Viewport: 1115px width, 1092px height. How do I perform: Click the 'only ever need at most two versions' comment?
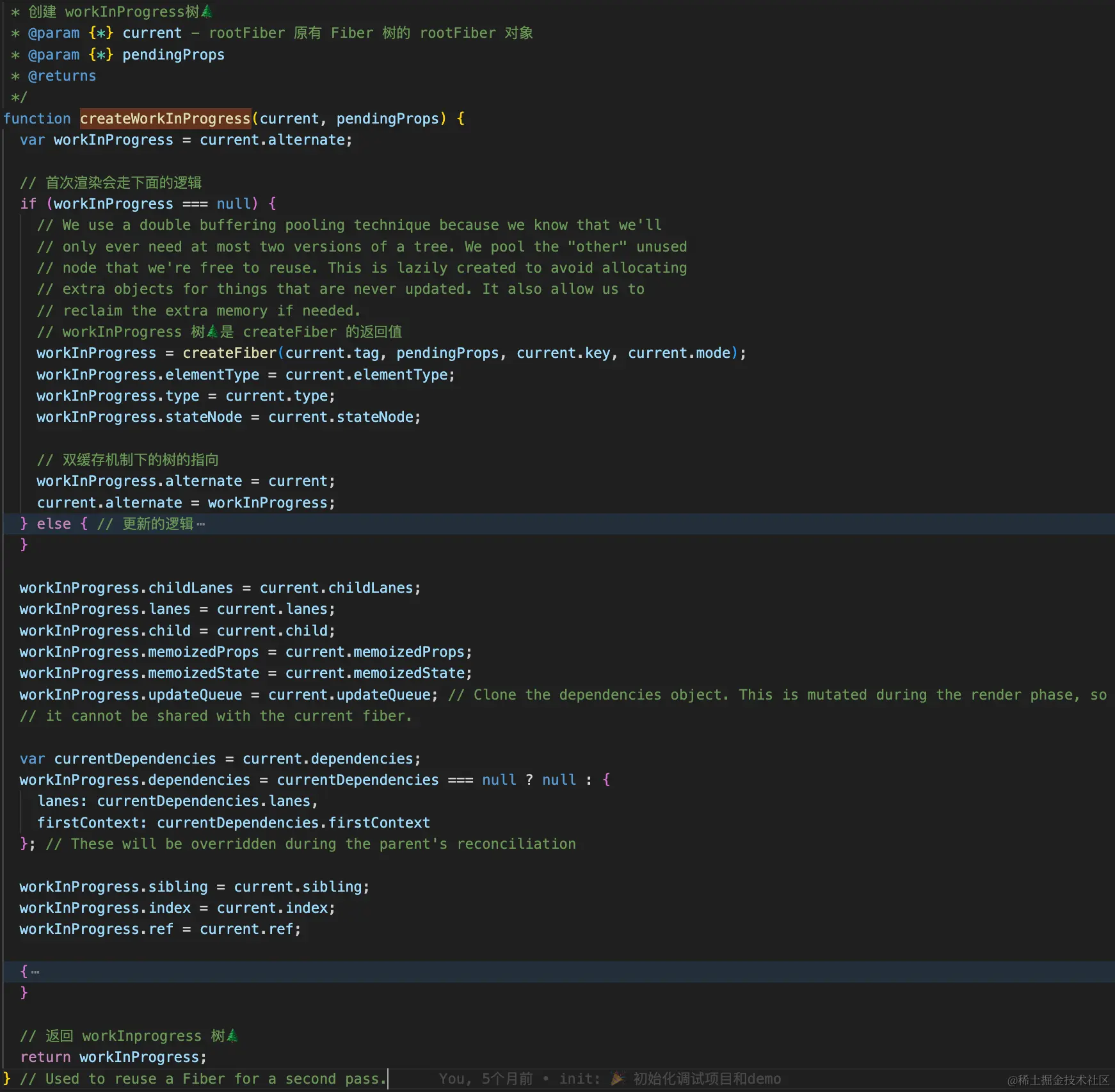coord(362,246)
